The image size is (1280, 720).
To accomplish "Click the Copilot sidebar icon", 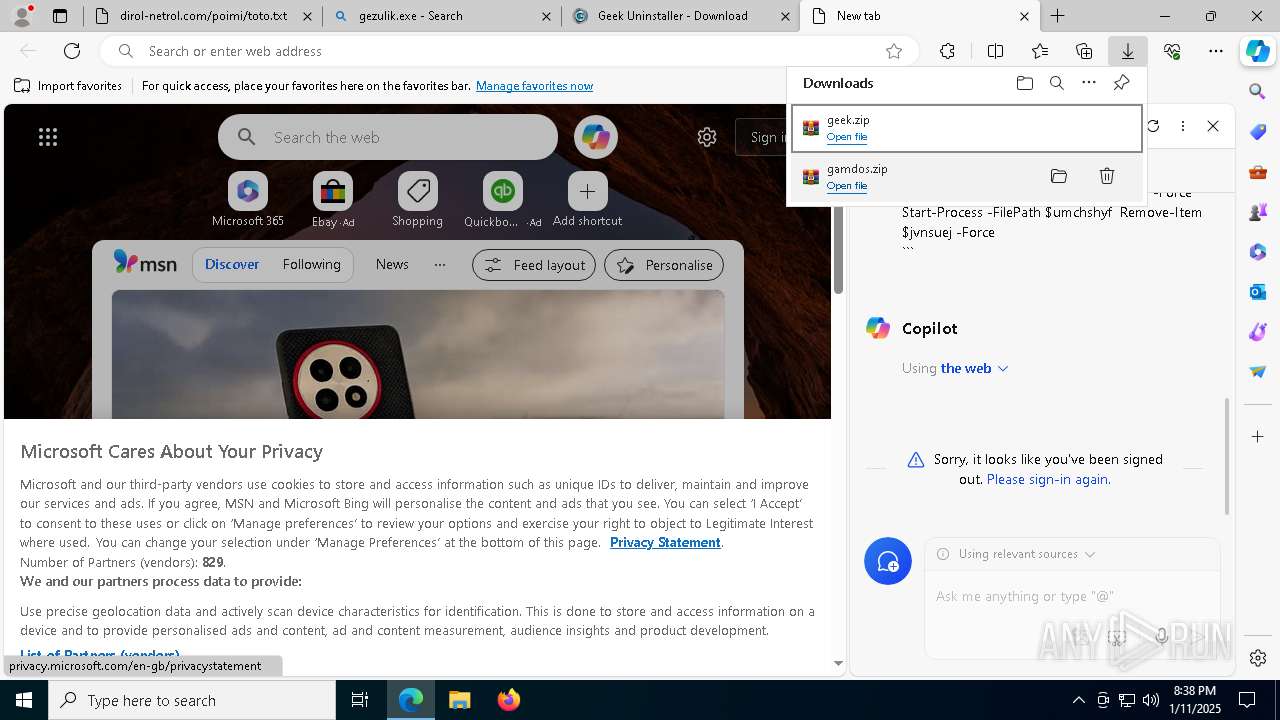I will [1258, 51].
